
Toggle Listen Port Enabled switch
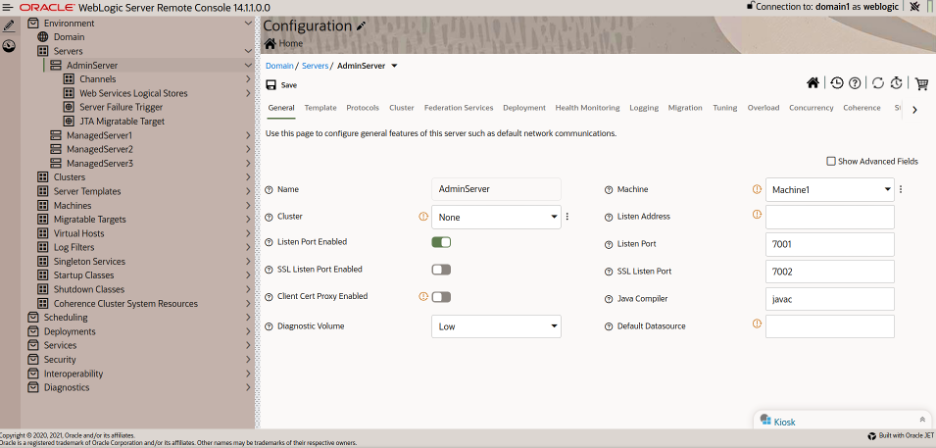(441, 242)
